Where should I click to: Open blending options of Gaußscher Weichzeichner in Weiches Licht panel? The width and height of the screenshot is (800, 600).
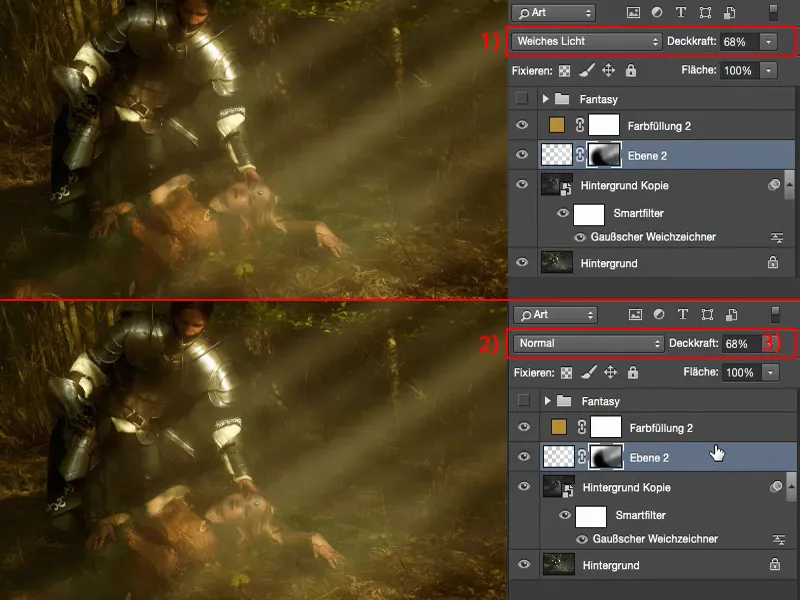coord(777,237)
